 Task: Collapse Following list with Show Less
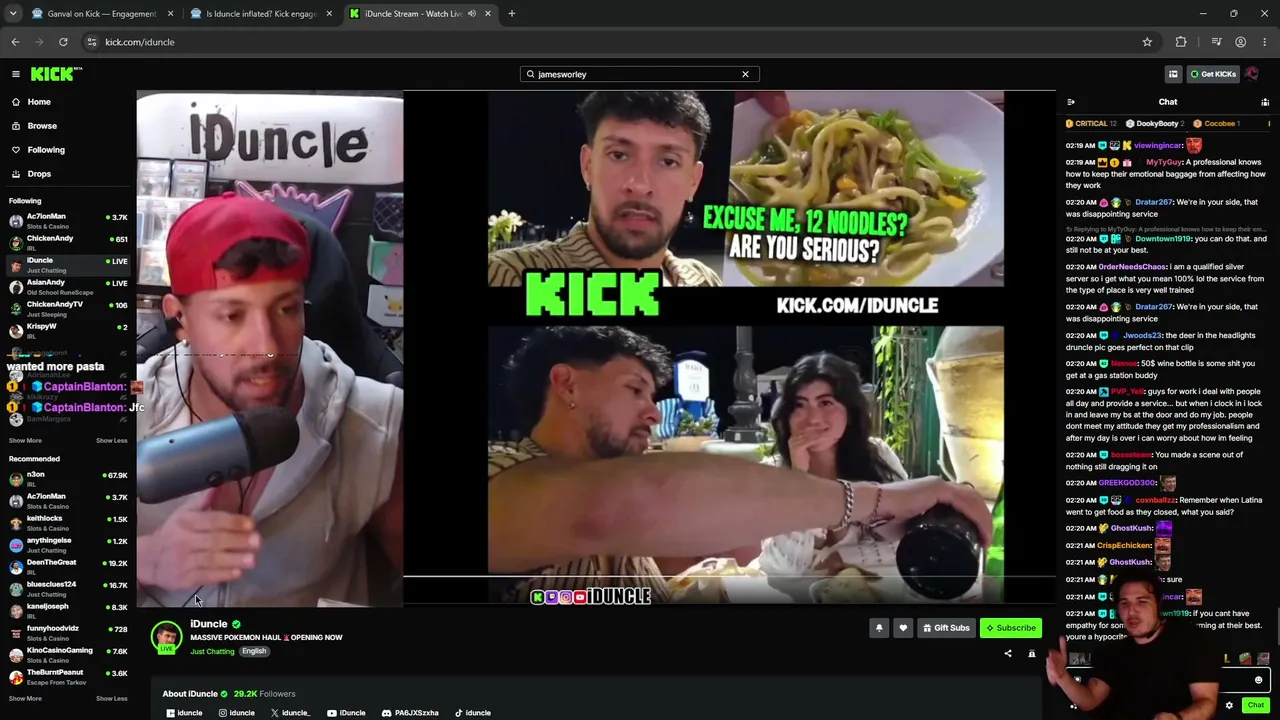pos(111,440)
